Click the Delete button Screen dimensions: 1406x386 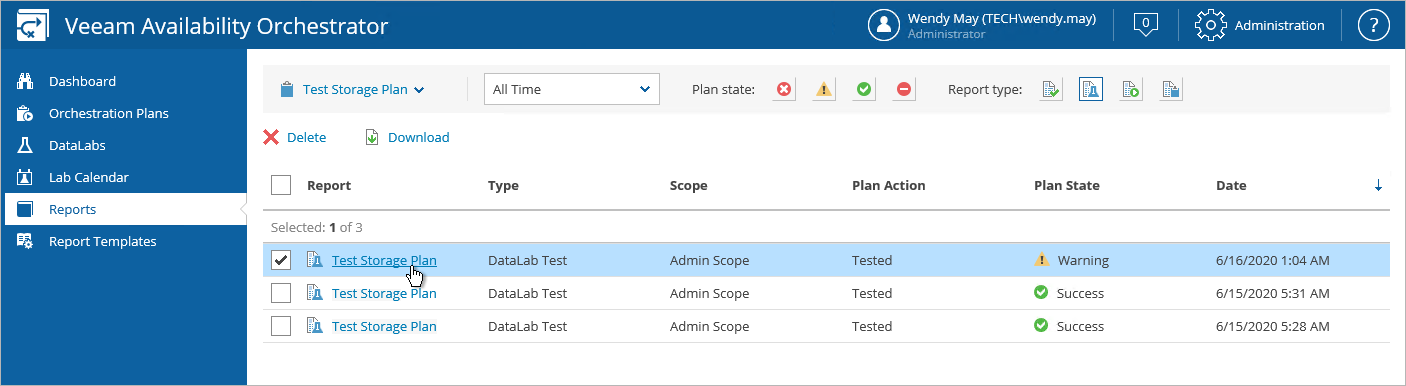(295, 137)
